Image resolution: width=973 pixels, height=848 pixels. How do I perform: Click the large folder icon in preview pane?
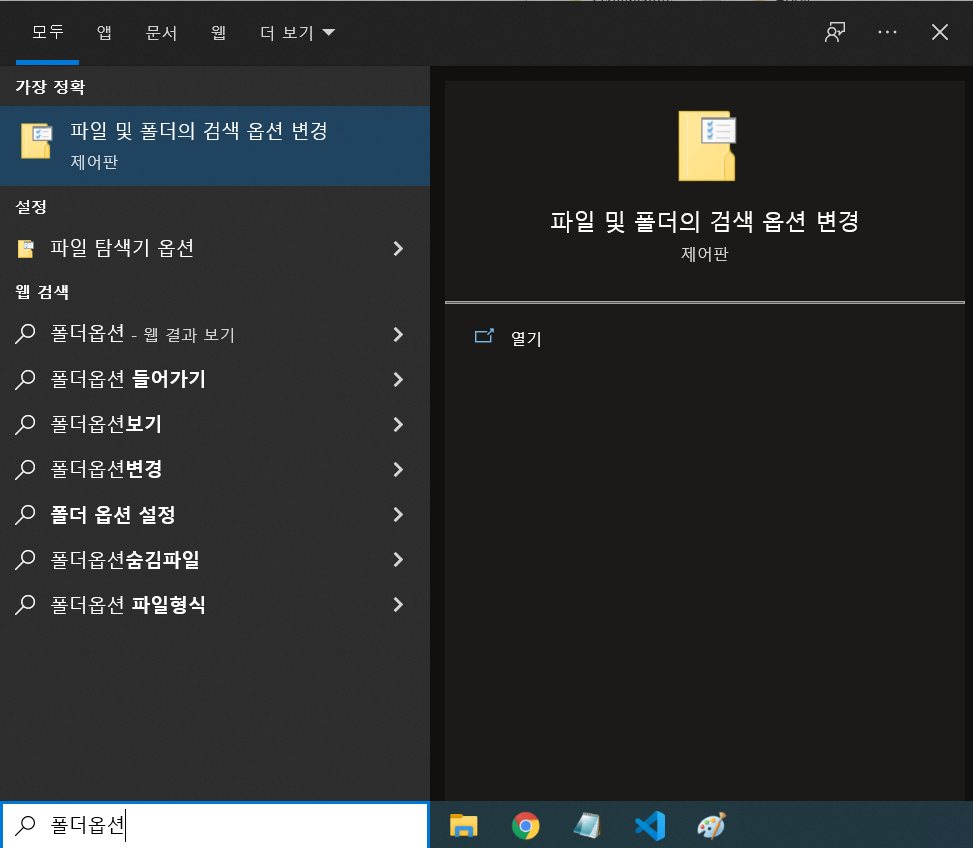[707, 146]
